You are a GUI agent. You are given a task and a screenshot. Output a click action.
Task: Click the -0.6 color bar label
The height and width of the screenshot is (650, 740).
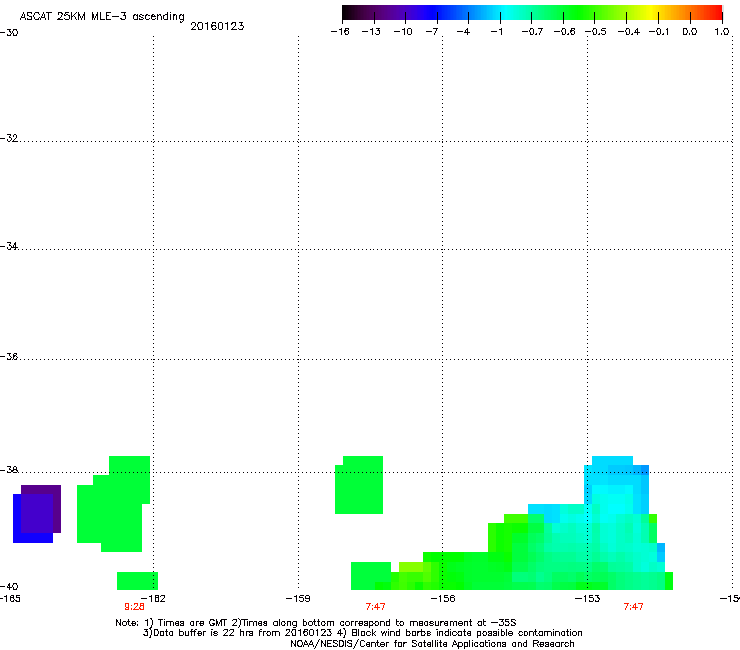[x=564, y=32]
